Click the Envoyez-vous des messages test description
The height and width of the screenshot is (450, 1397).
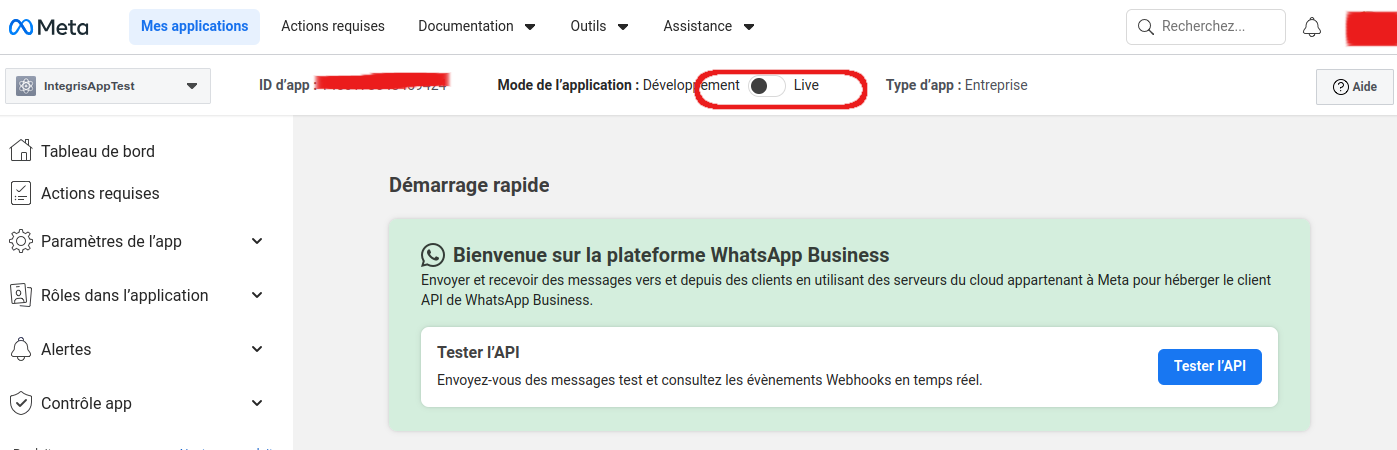point(710,380)
